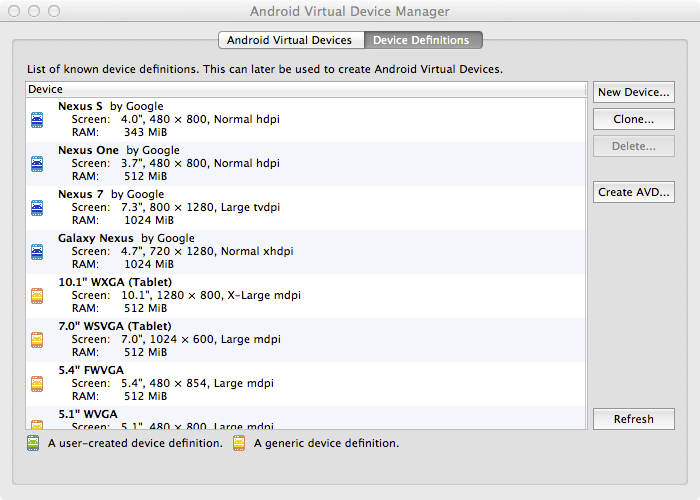Click the 5.4" FWVGA device icon

pos(37,384)
